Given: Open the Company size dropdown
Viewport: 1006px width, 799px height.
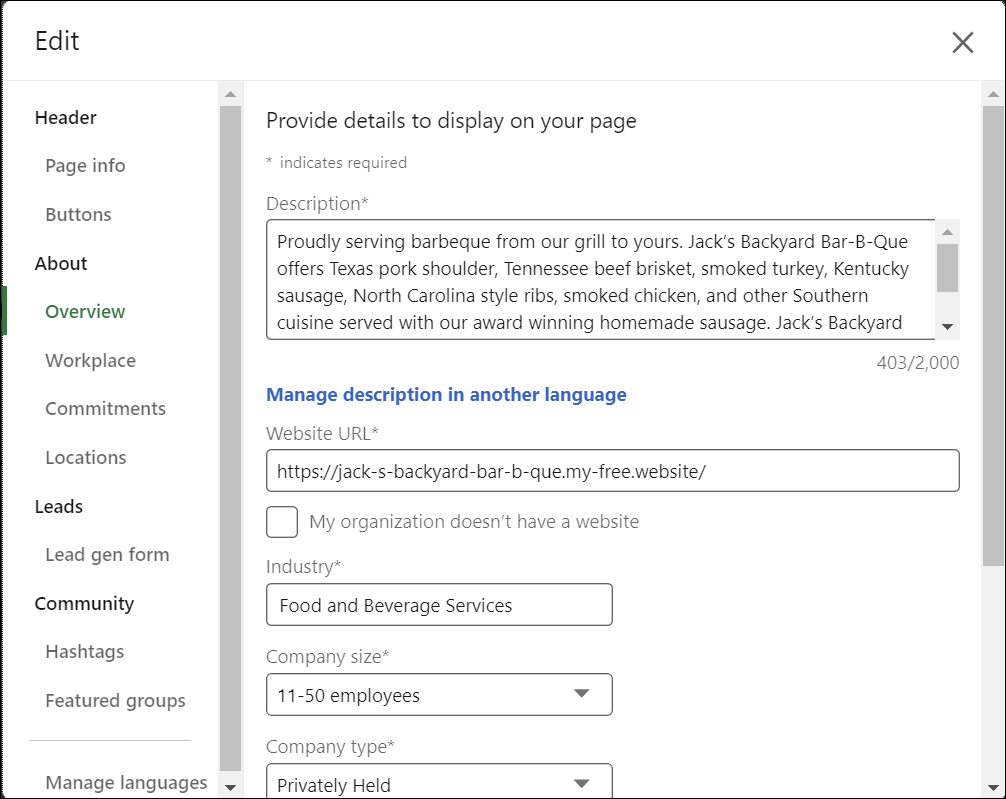Looking at the screenshot, I should click(x=439, y=694).
